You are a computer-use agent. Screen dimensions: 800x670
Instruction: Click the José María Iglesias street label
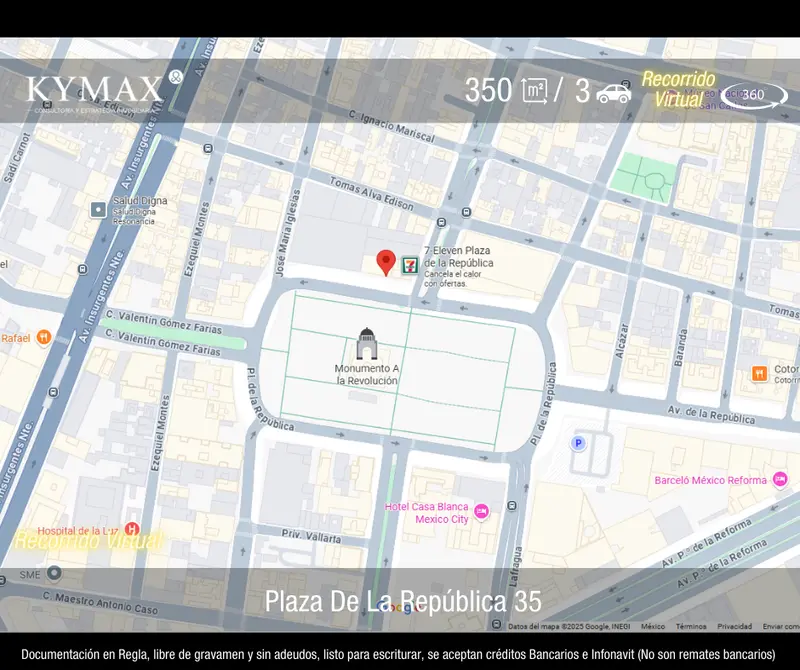click(289, 233)
